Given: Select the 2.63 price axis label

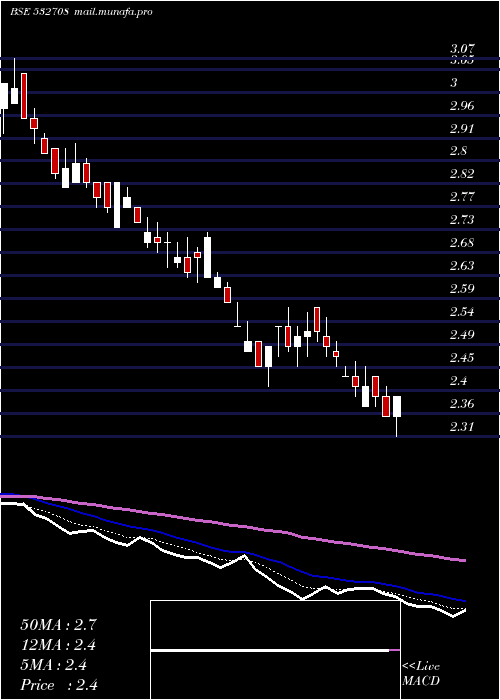Looking at the screenshot, I should (462, 266).
